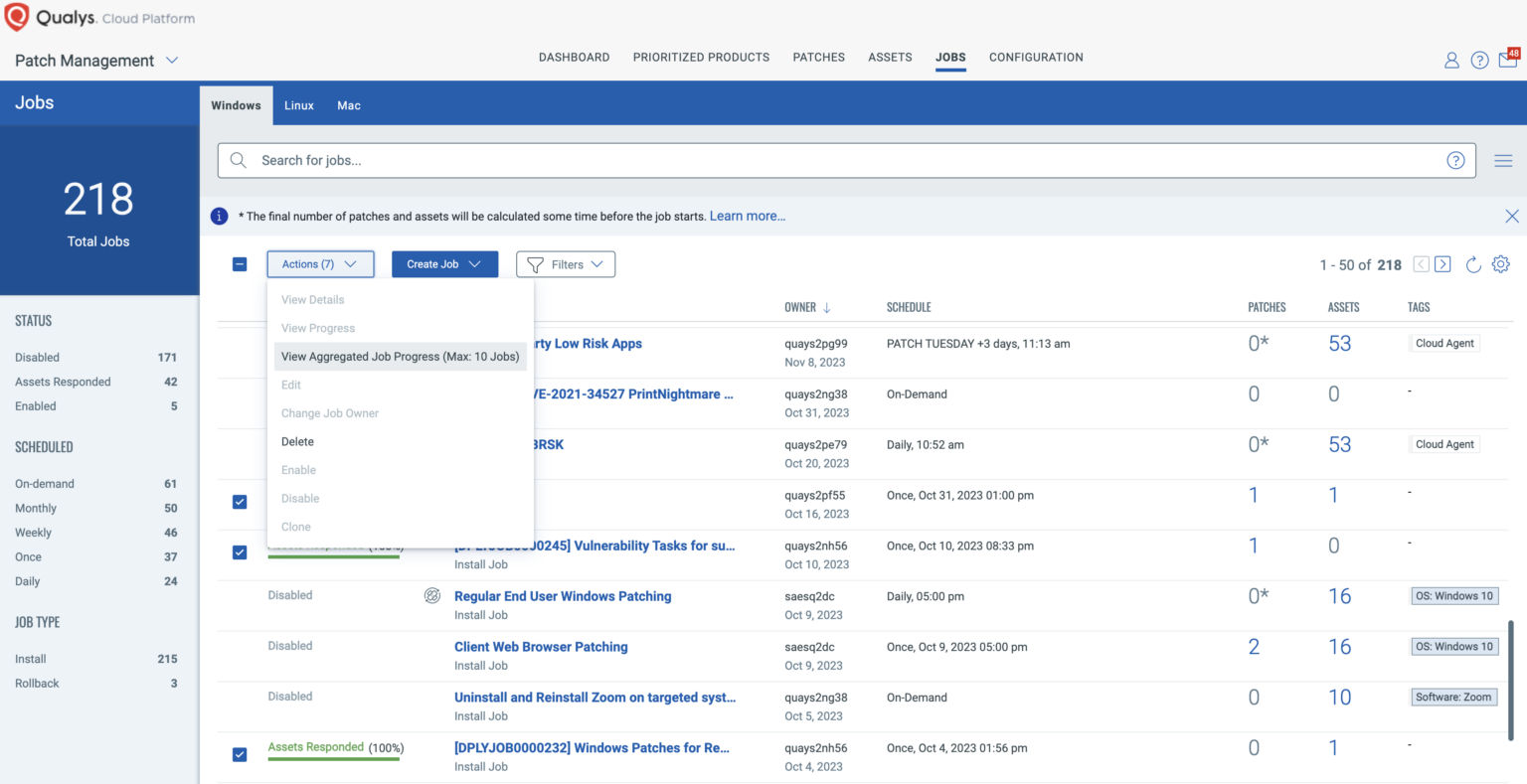Expand the Patch Management dropdown

171,60
